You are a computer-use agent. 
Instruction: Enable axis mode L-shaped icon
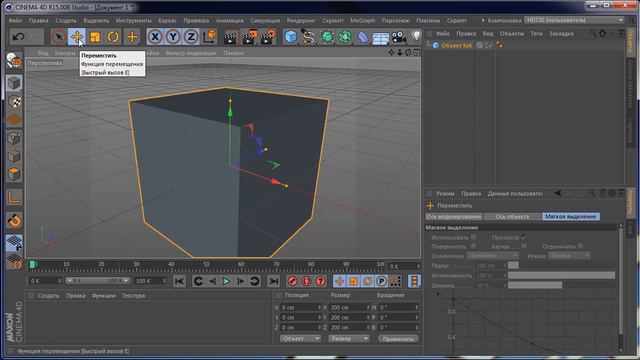point(14,198)
